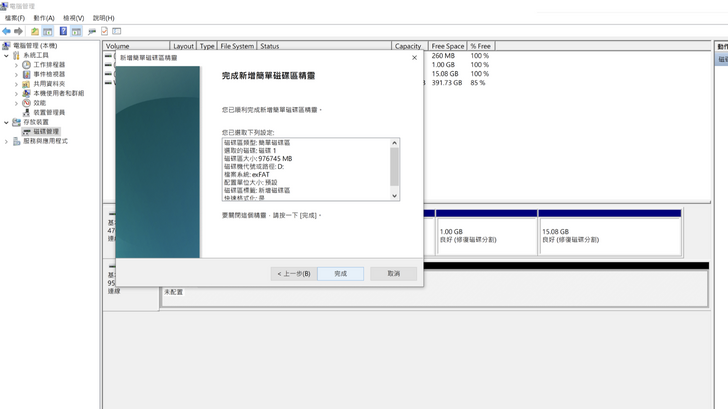Screen dimensions: 728x409
Task: Click the 上一步(B) back button
Action: [294, 273]
